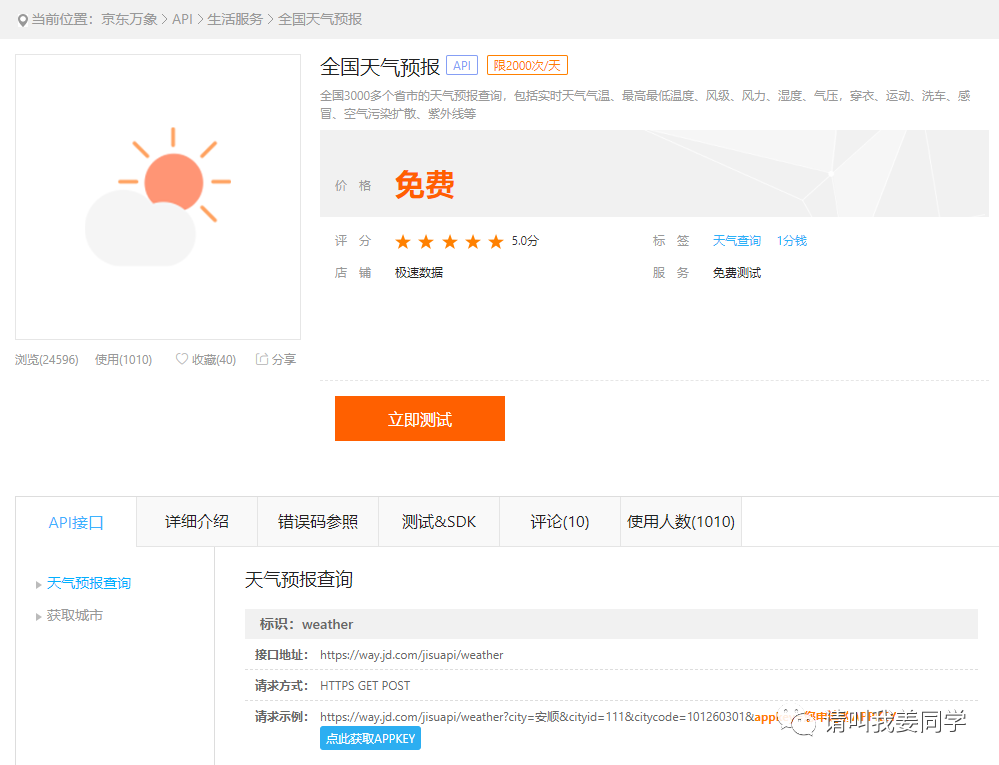Viewport: 999px width, 765px height.
Task: Click the 天气预报查询 section heading
Action: click(299, 580)
